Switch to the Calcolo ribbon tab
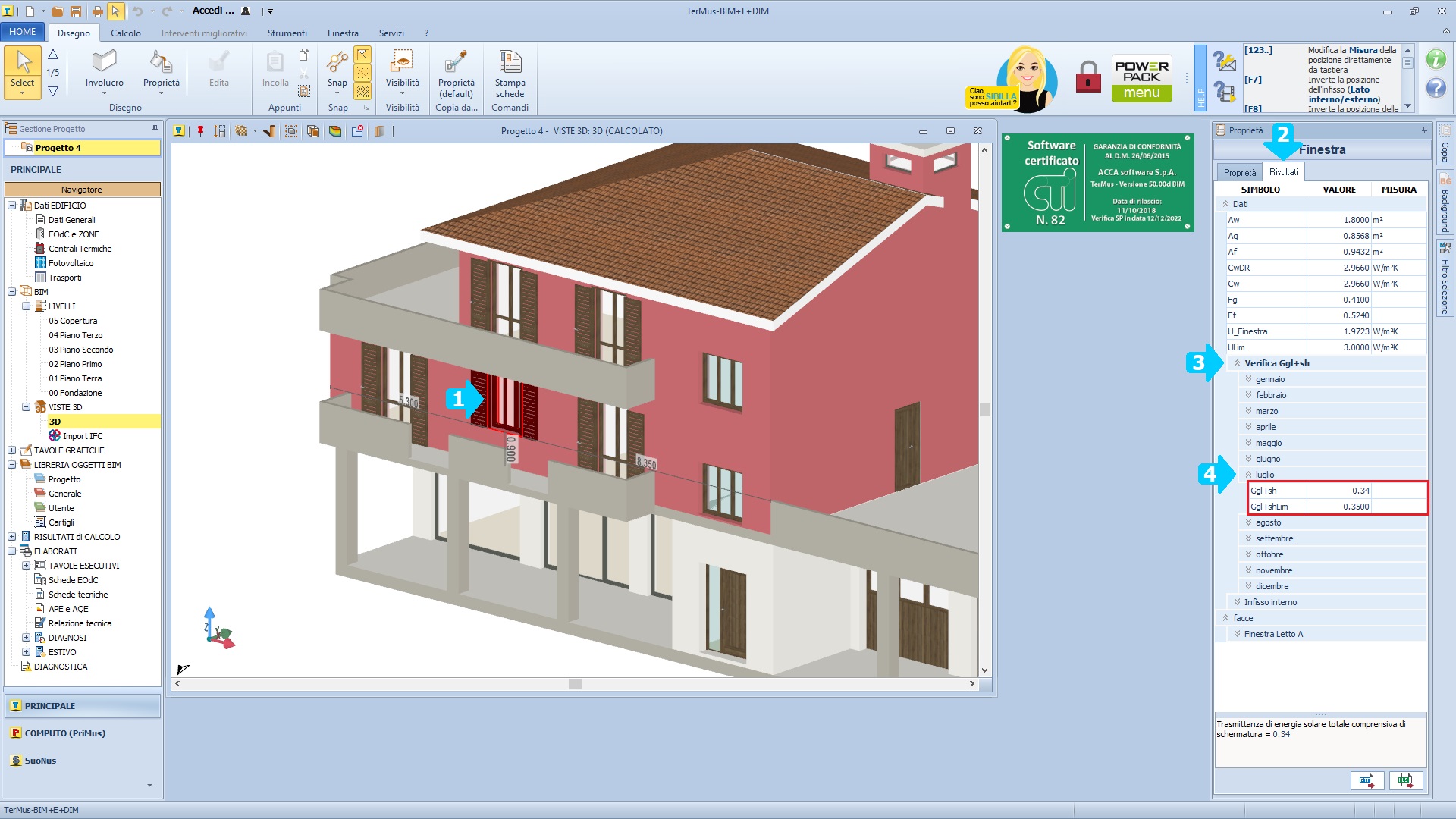This screenshot has height=819, width=1456. coord(125,33)
